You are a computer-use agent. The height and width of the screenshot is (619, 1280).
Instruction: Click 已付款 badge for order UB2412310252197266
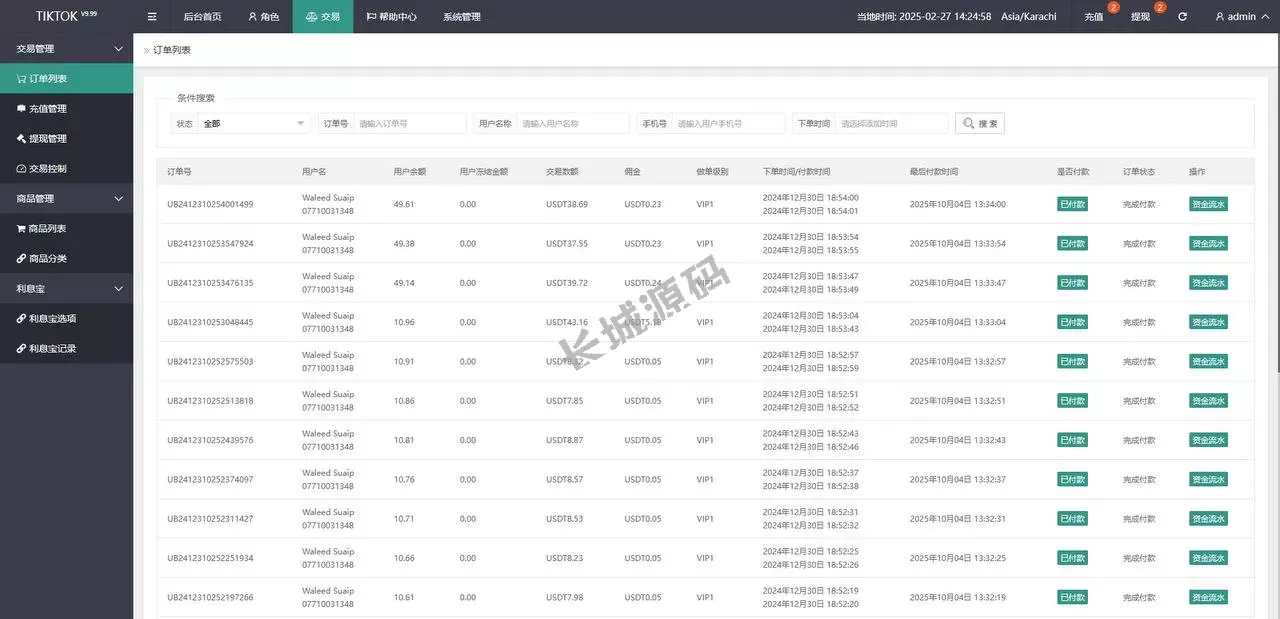(1072, 597)
